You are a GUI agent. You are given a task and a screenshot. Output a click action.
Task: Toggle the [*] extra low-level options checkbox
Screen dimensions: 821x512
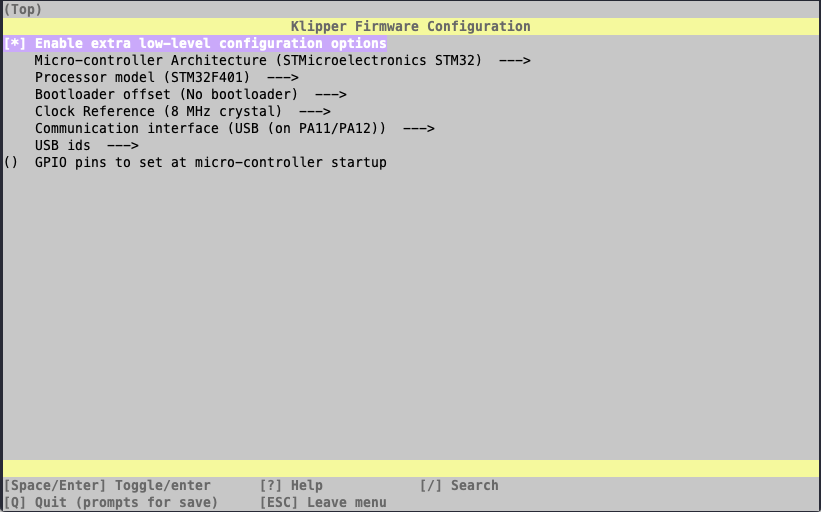(x=17, y=44)
